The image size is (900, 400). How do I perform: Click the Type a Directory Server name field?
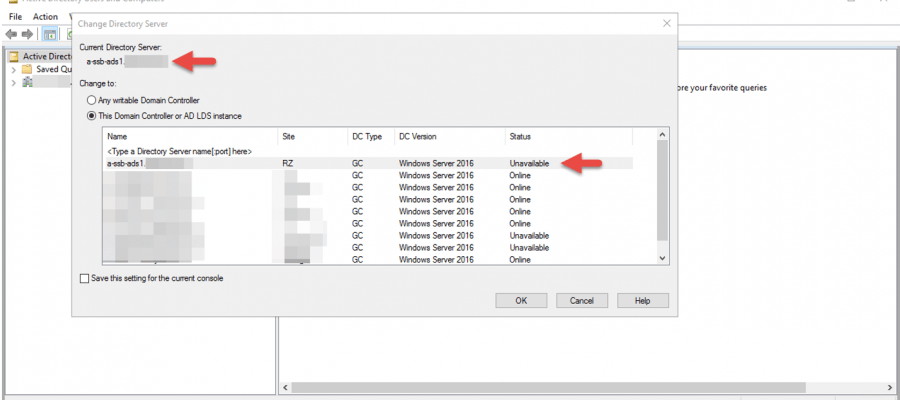click(x=180, y=150)
